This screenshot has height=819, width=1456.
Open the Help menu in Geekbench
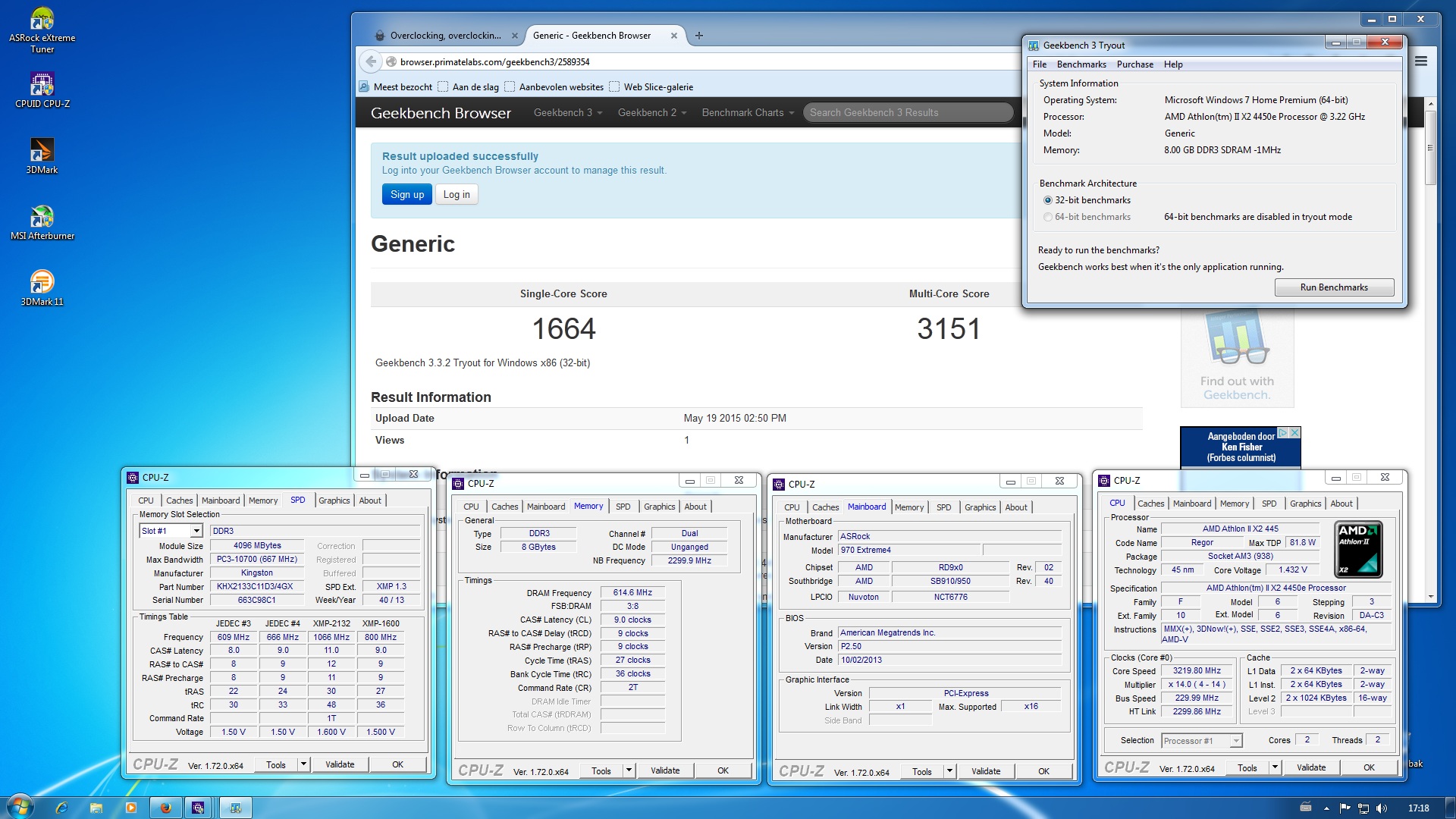pyautogui.click(x=1173, y=64)
